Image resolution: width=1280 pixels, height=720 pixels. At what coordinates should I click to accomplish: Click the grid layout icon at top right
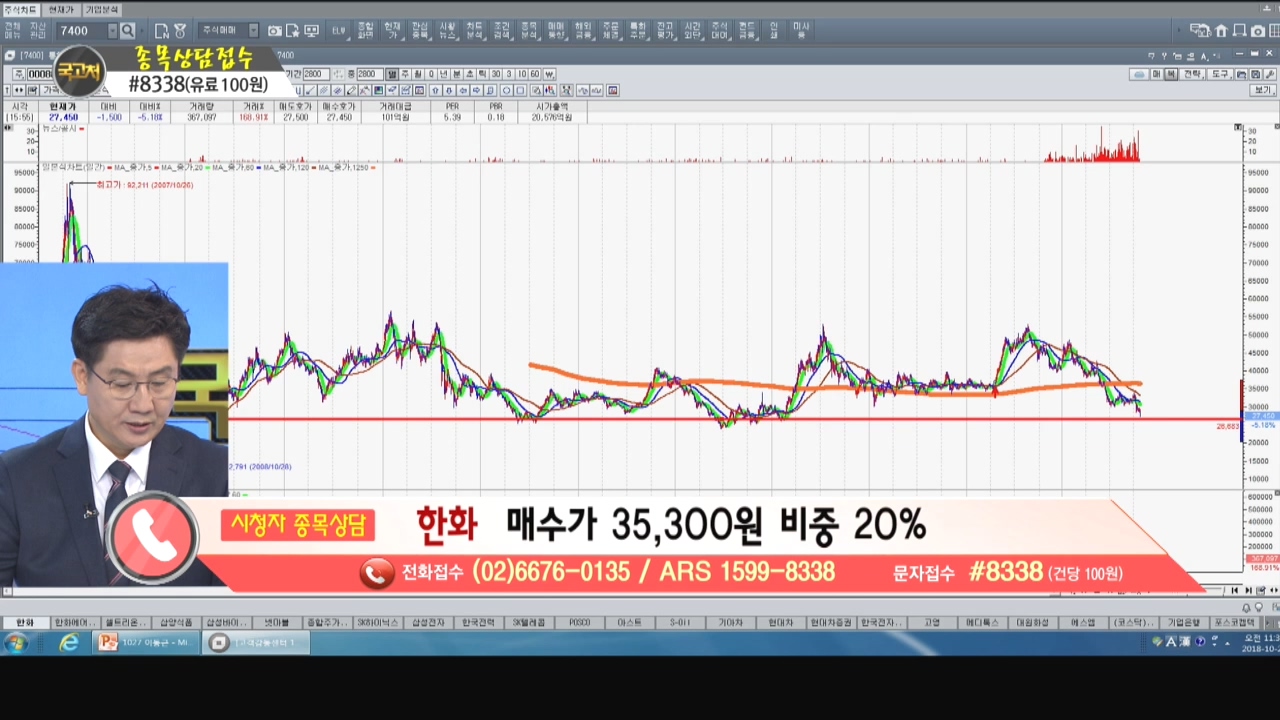pos(1274,31)
